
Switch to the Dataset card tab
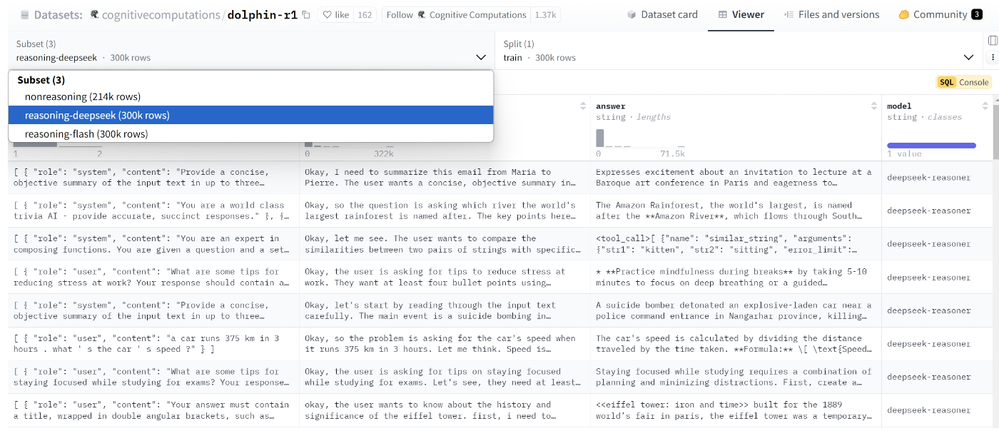[662, 15]
